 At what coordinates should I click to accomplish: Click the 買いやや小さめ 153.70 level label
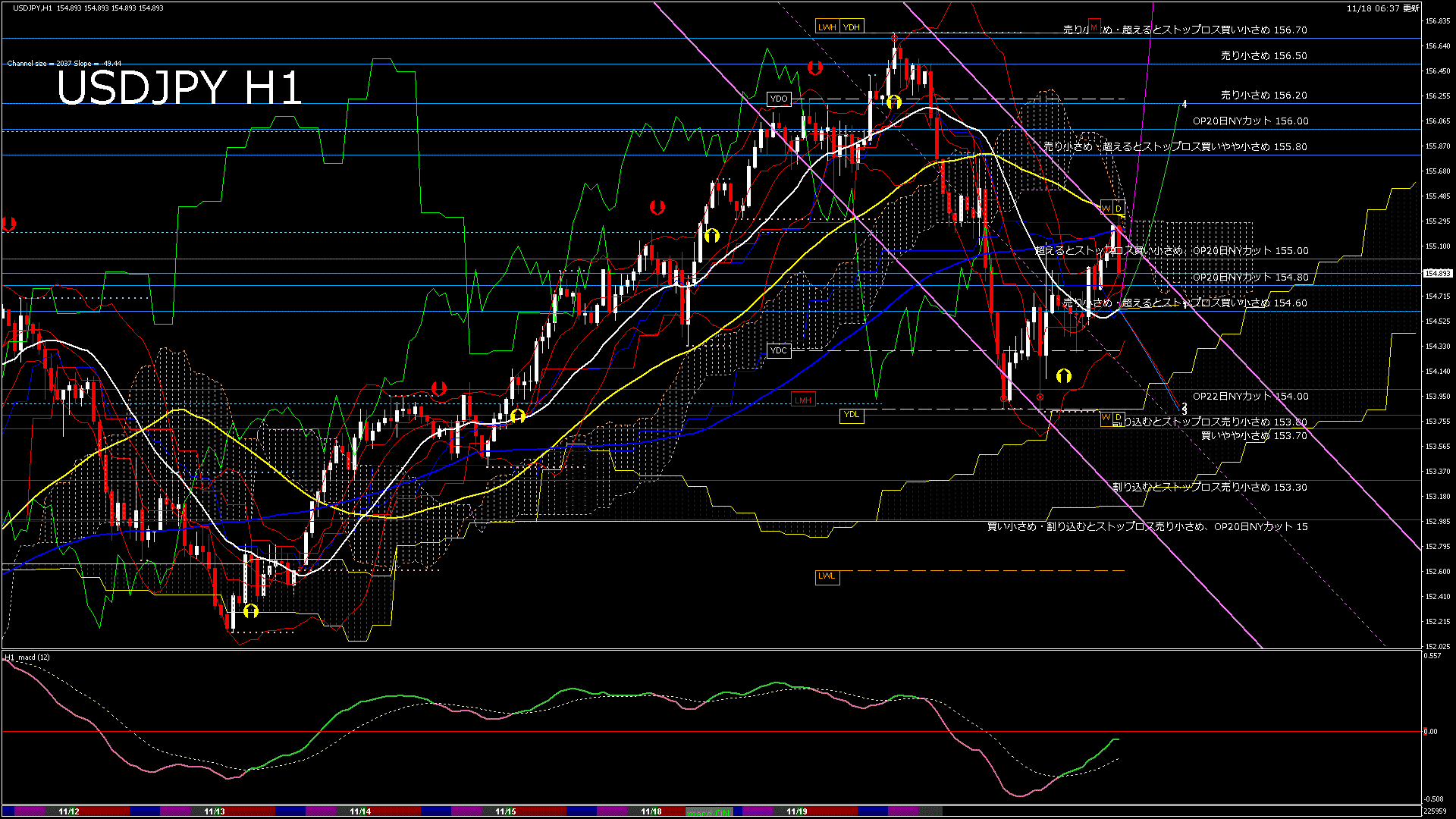pyautogui.click(x=1254, y=436)
